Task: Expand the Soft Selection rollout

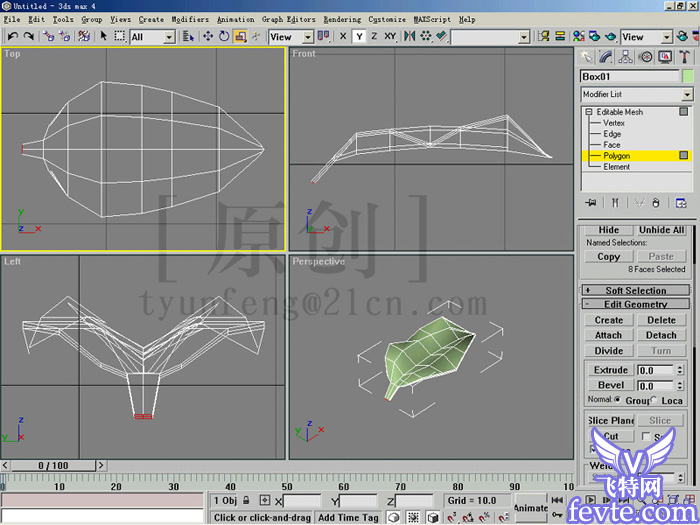Action: click(x=635, y=290)
